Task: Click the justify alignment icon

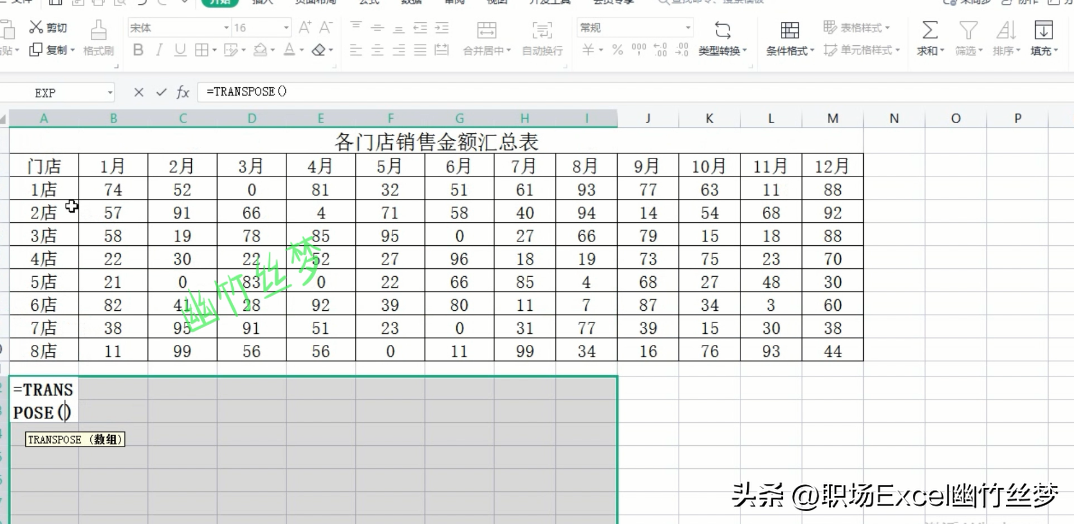Action: point(421,50)
